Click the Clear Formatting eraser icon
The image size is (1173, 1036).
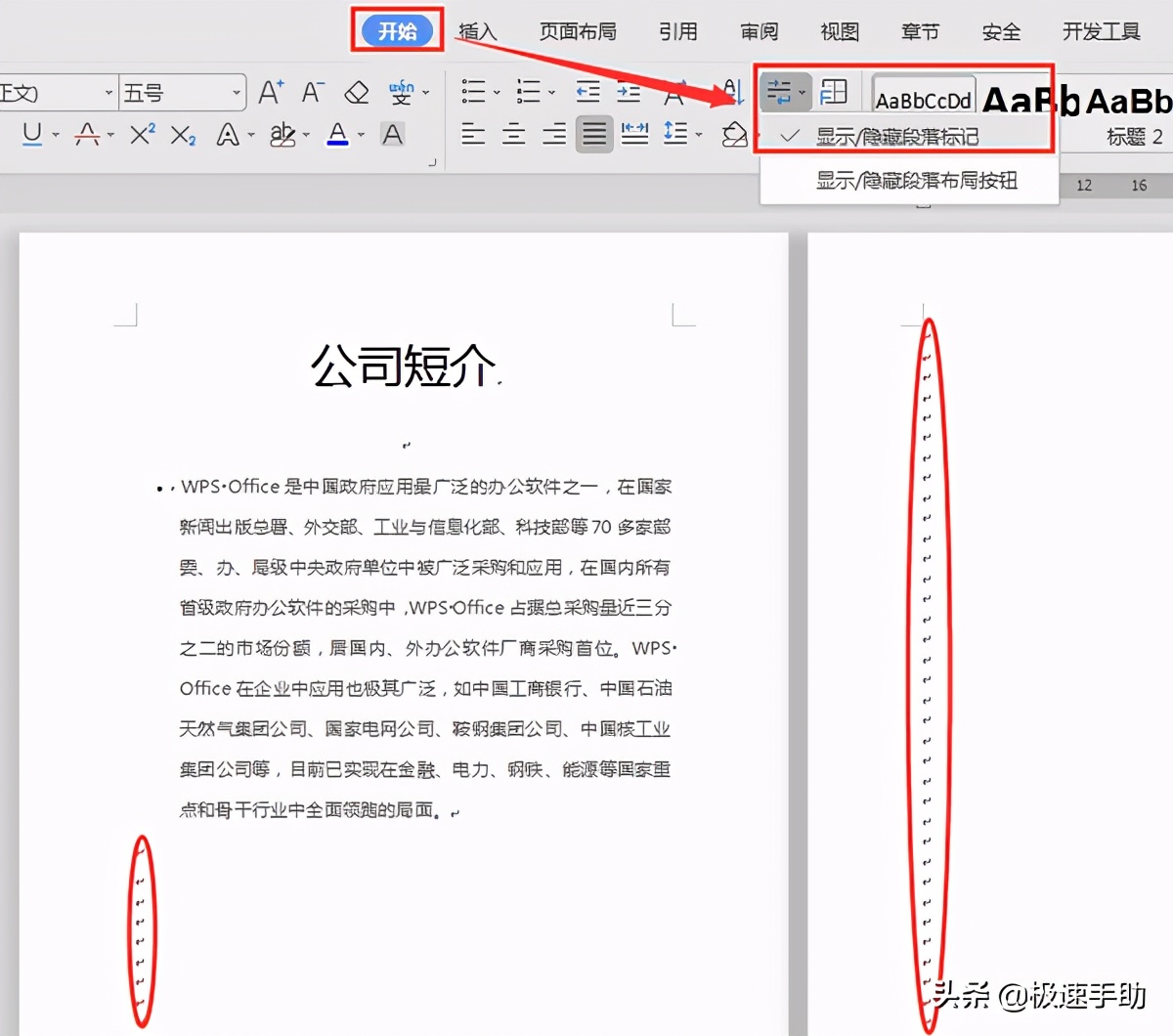[356, 92]
